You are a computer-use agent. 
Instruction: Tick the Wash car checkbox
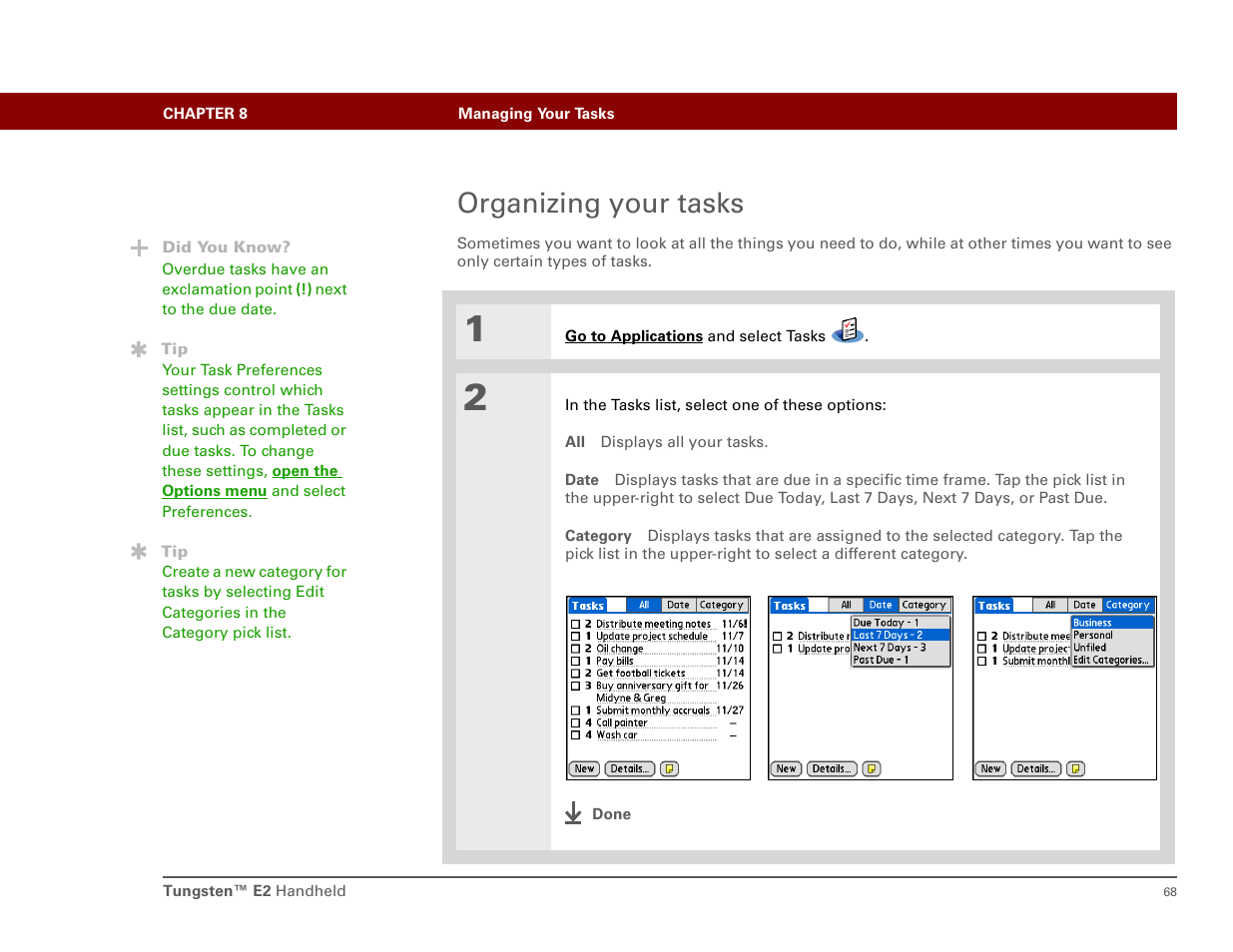pyautogui.click(x=575, y=735)
